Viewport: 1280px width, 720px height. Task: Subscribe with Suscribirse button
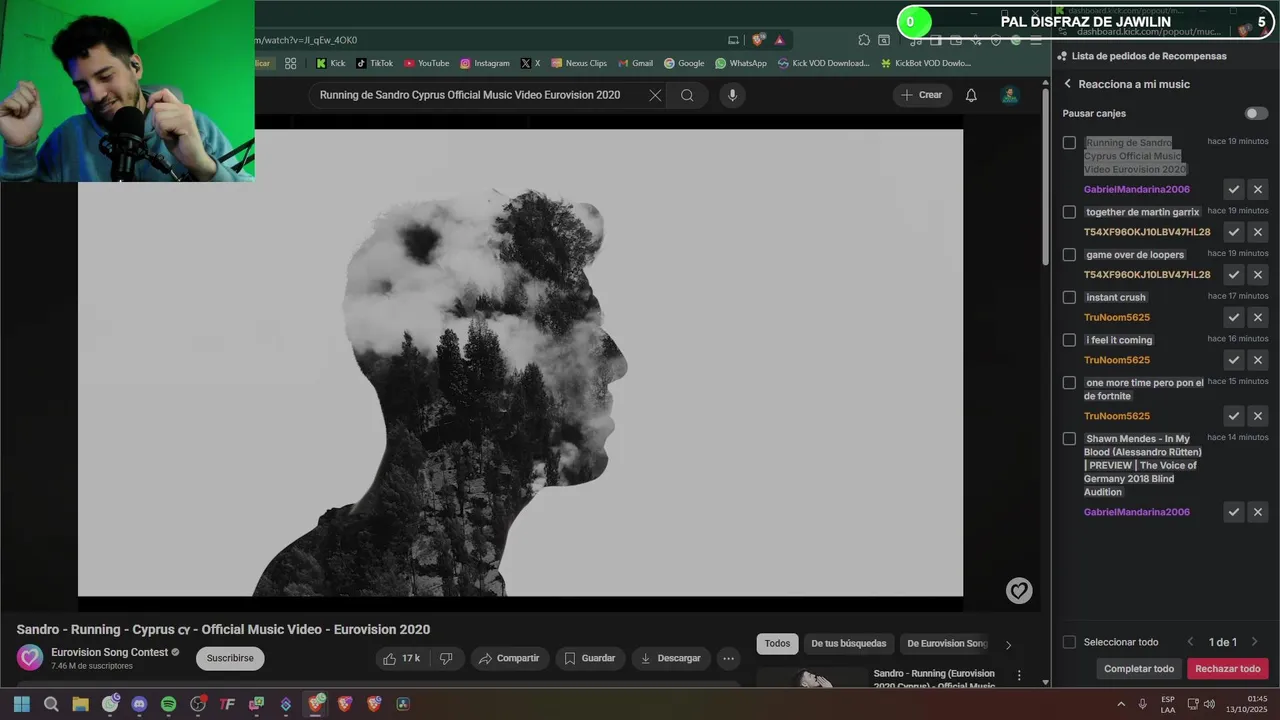(x=230, y=658)
